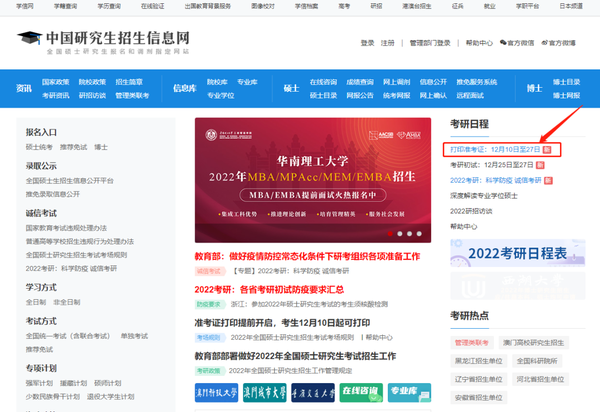Go to the third carousel slide dot
Viewport: 600px width, 412px height.
[x=409, y=233]
